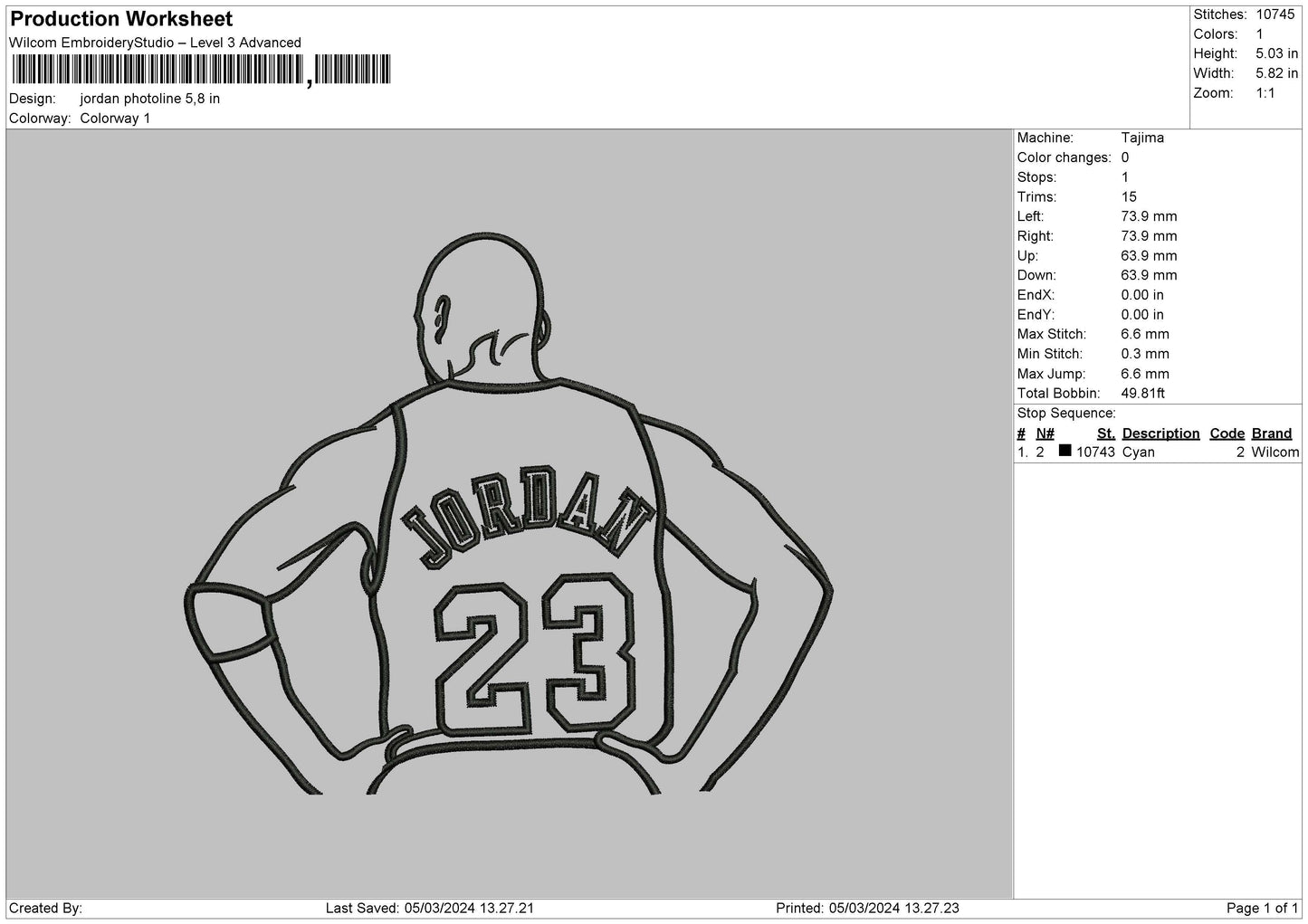The image size is (1308, 924).
Task: Click the black thread color swatch
Action: (1065, 451)
